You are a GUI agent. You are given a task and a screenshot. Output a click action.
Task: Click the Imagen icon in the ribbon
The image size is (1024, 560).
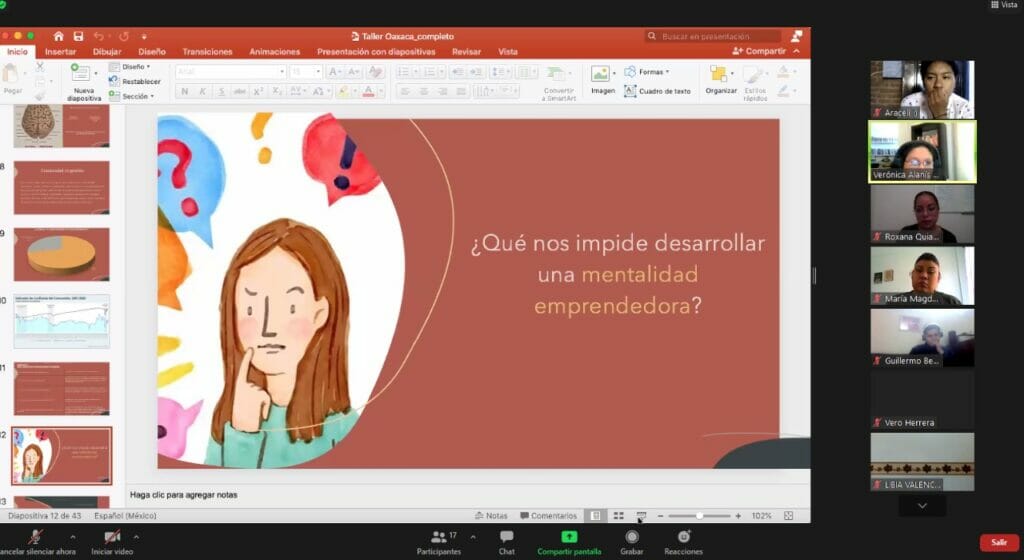coord(601,75)
